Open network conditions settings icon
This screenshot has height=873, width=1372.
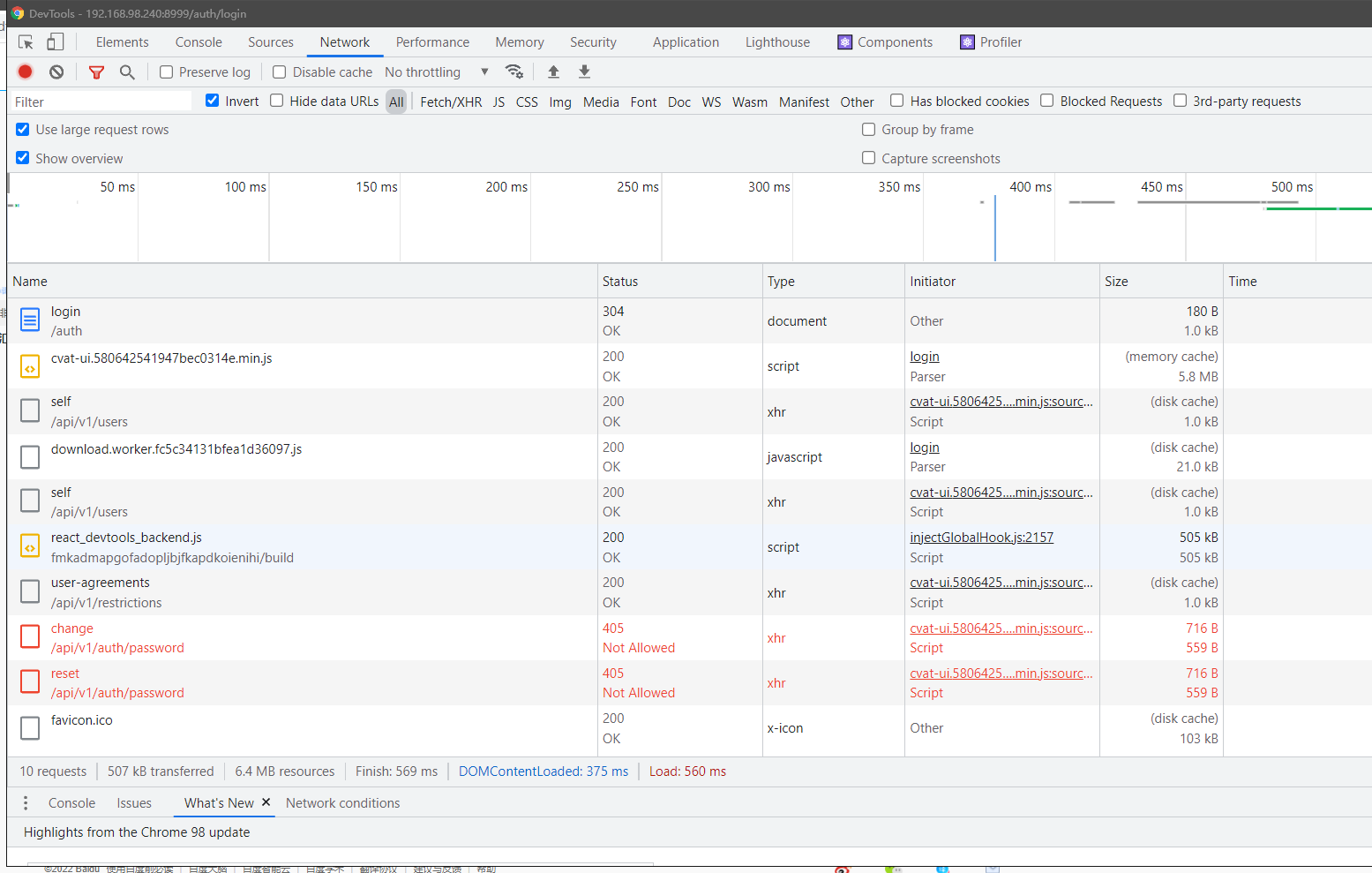click(x=514, y=71)
